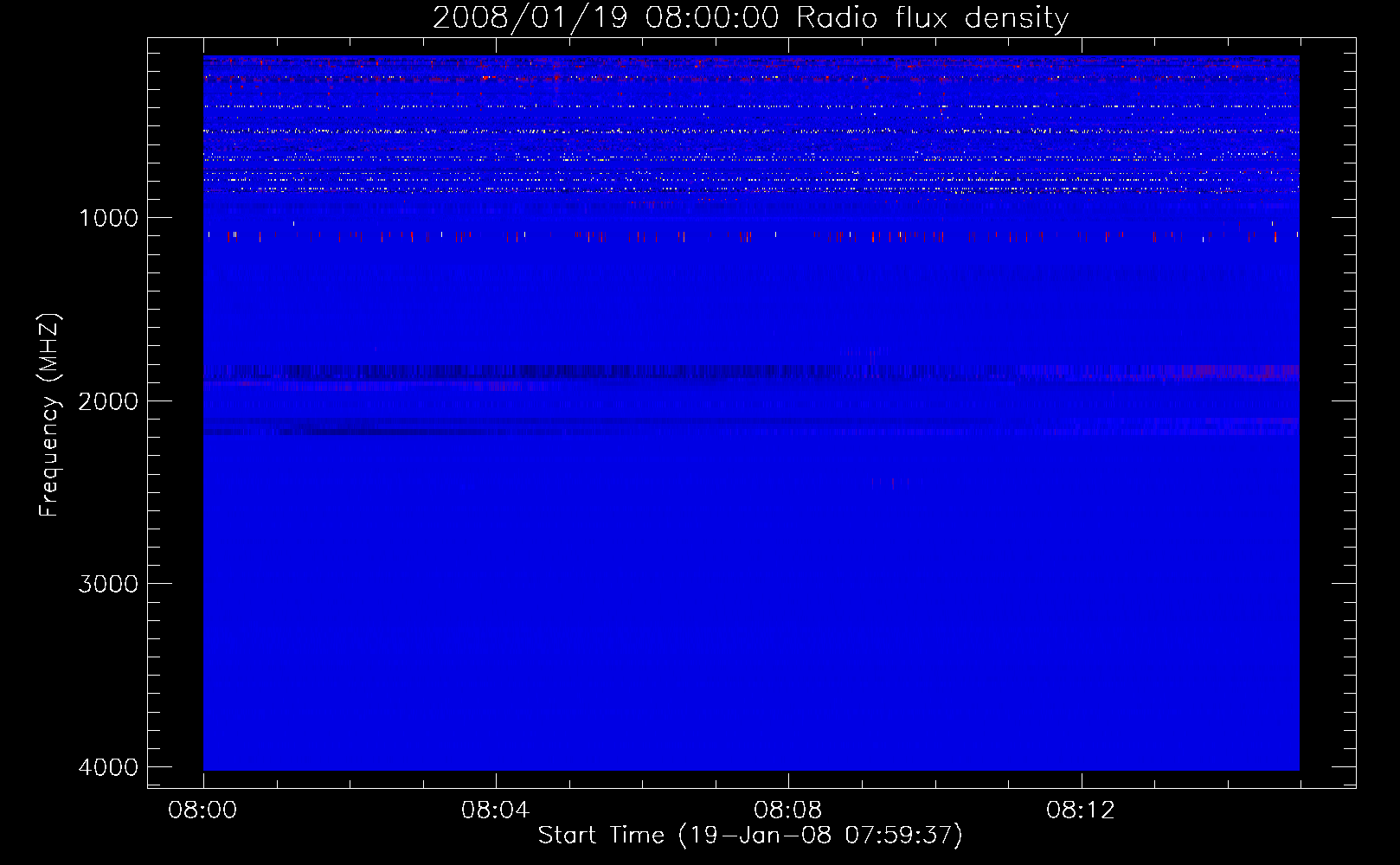This screenshot has width=1400, height=865.
Task: Click the 3000 frequency tick label
Action: (108, 584)
